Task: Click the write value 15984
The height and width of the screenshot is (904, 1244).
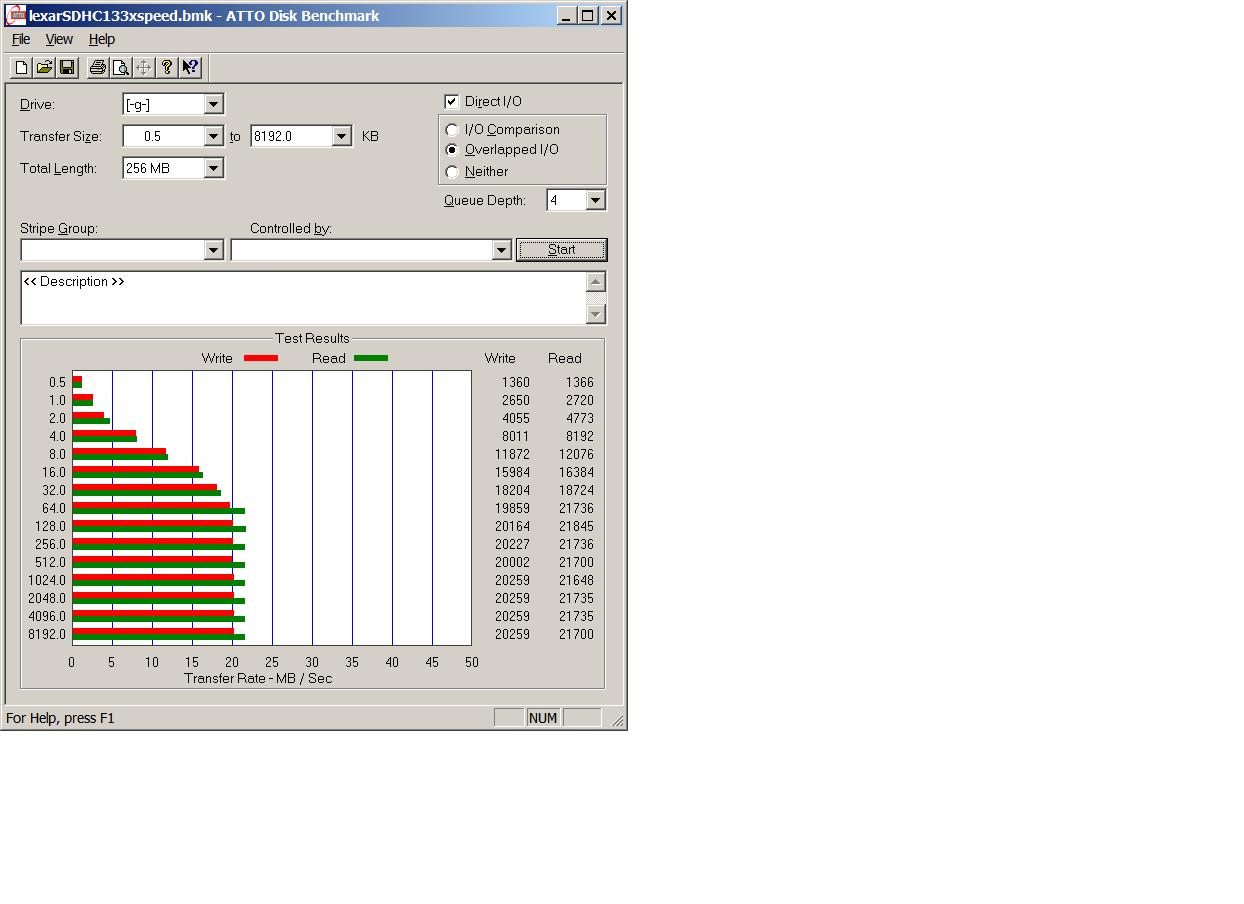Action: point(512,472)
